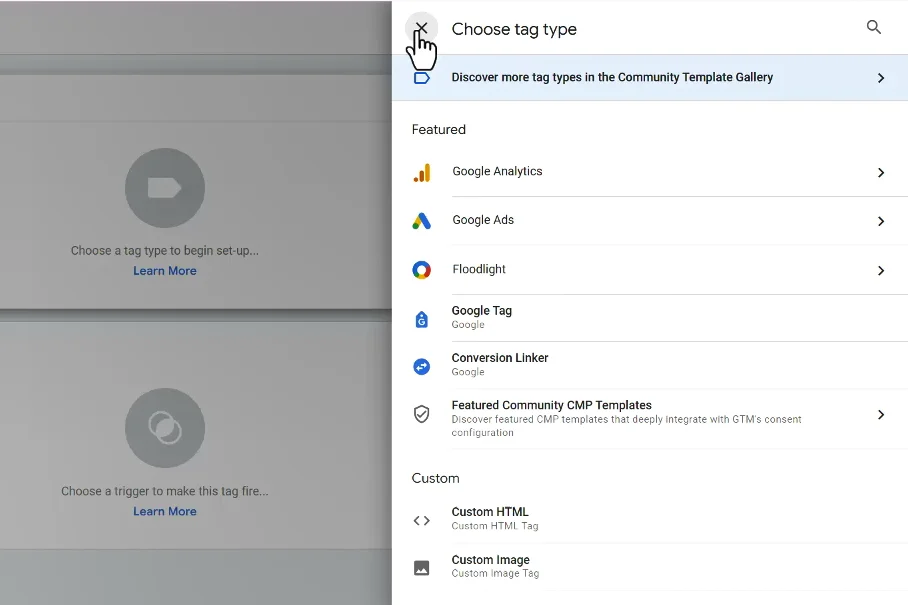
Task: Expand Featured Community CMP Templates chevron
Action: [x=881, y=415]
